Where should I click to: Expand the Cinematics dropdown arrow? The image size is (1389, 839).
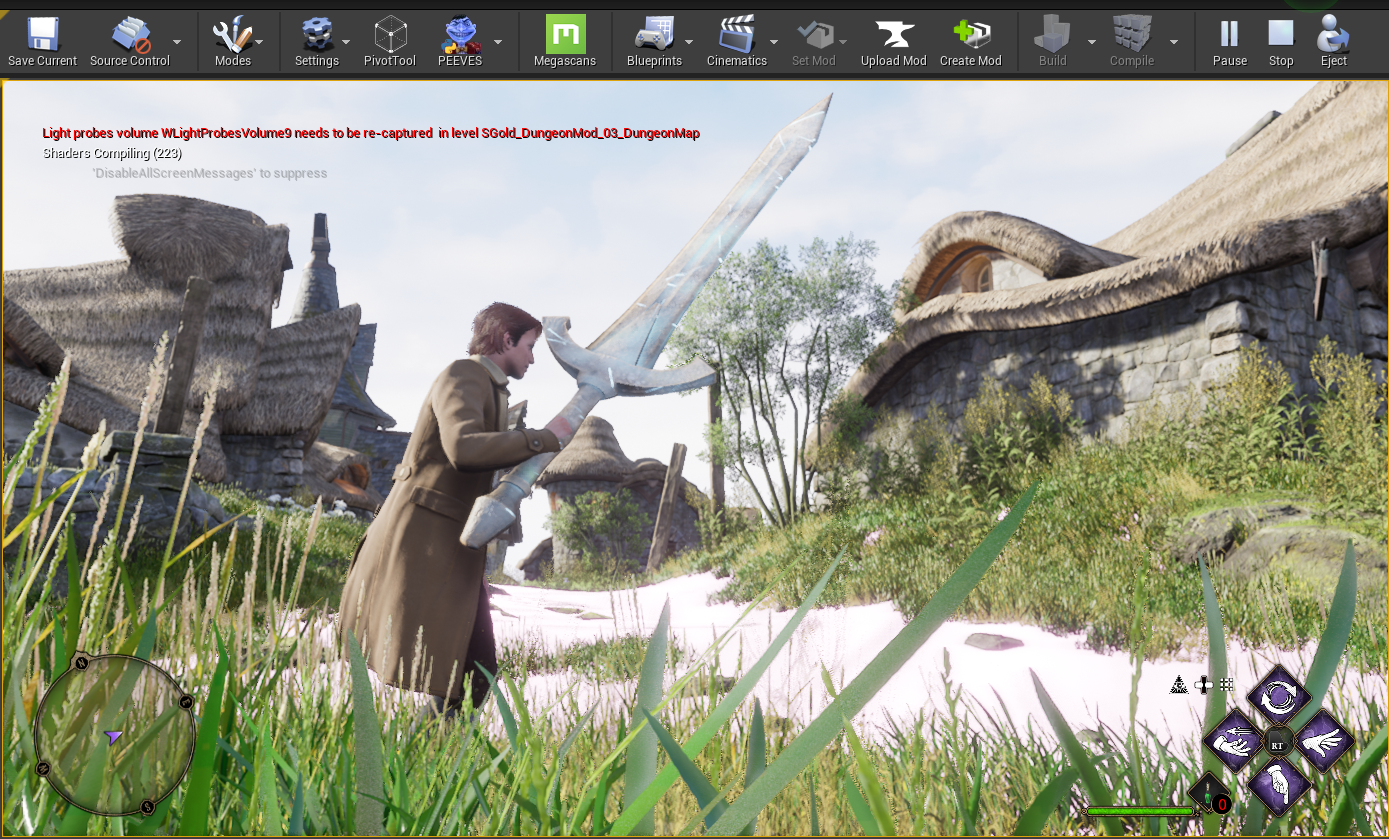pos(774,42)
